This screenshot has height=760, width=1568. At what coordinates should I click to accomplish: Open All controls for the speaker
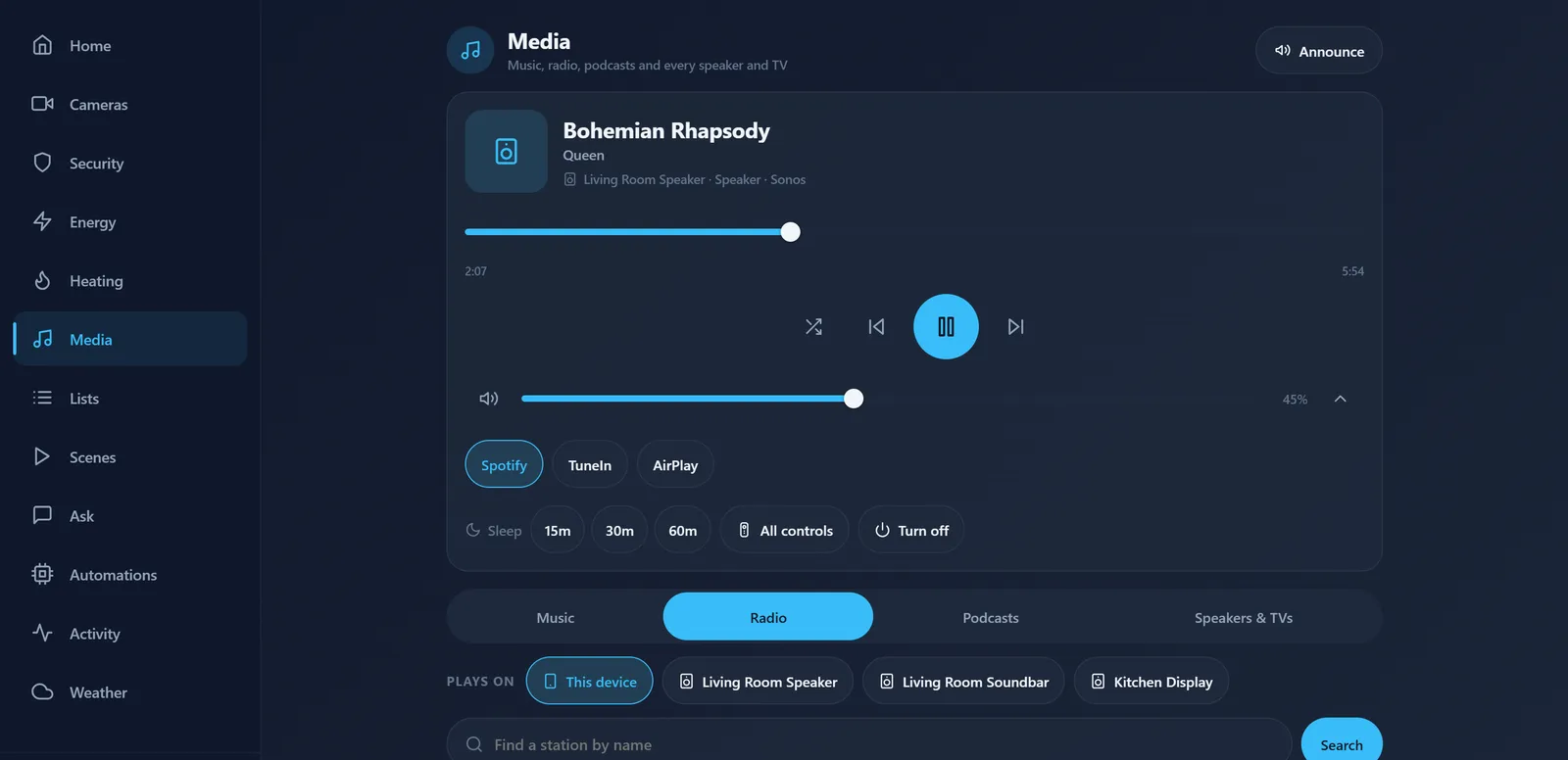point(785,530)
